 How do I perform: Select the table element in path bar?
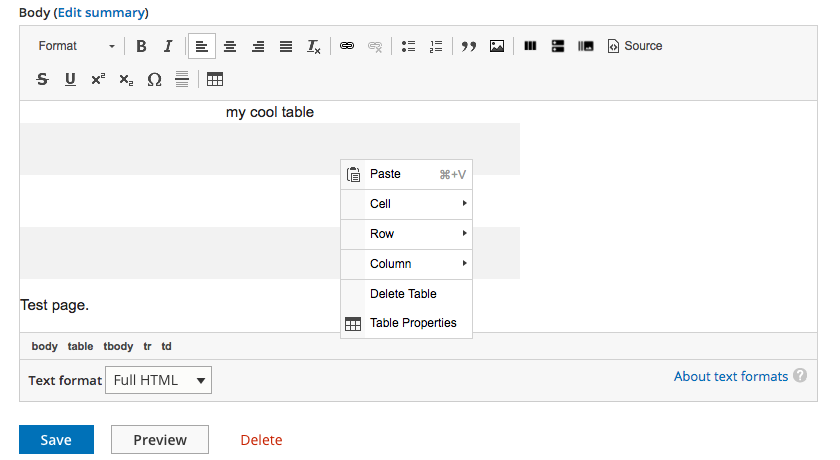tap(80, 346)
